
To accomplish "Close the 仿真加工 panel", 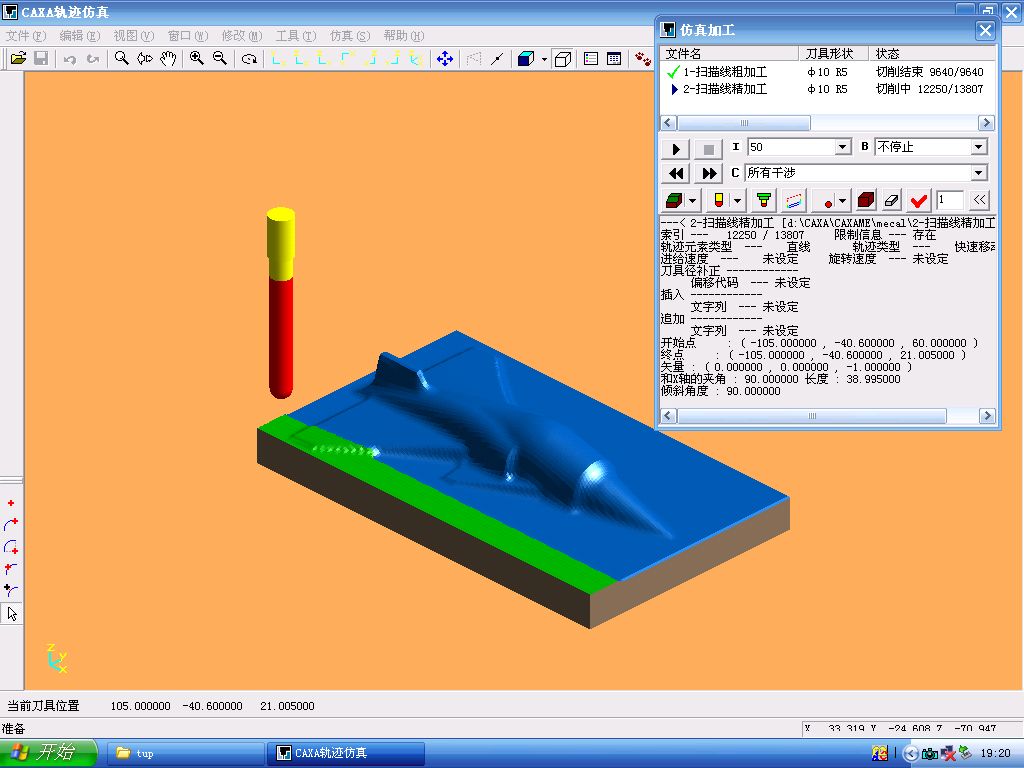I will coord(985,30).
